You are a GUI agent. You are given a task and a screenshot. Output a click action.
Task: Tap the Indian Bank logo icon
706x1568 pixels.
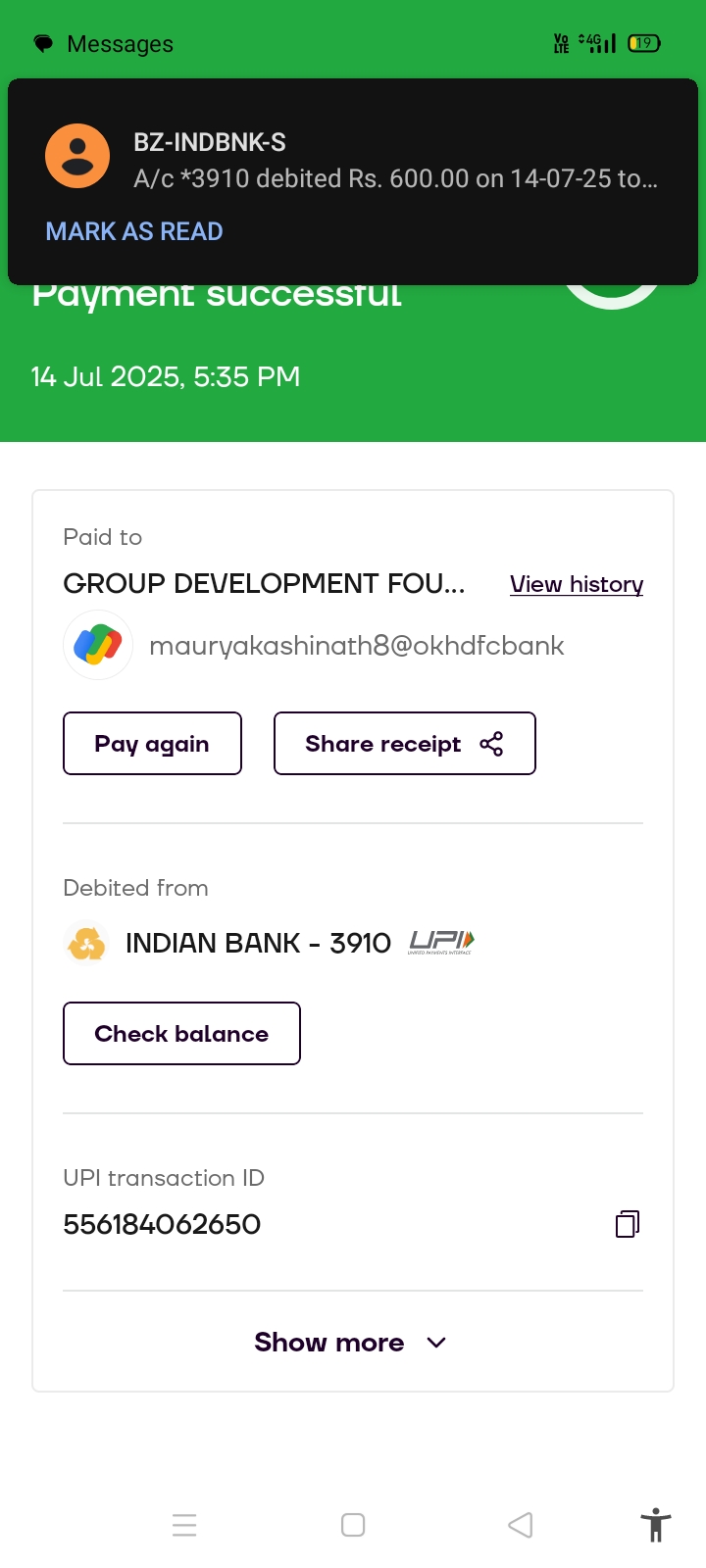pos(86,943)
